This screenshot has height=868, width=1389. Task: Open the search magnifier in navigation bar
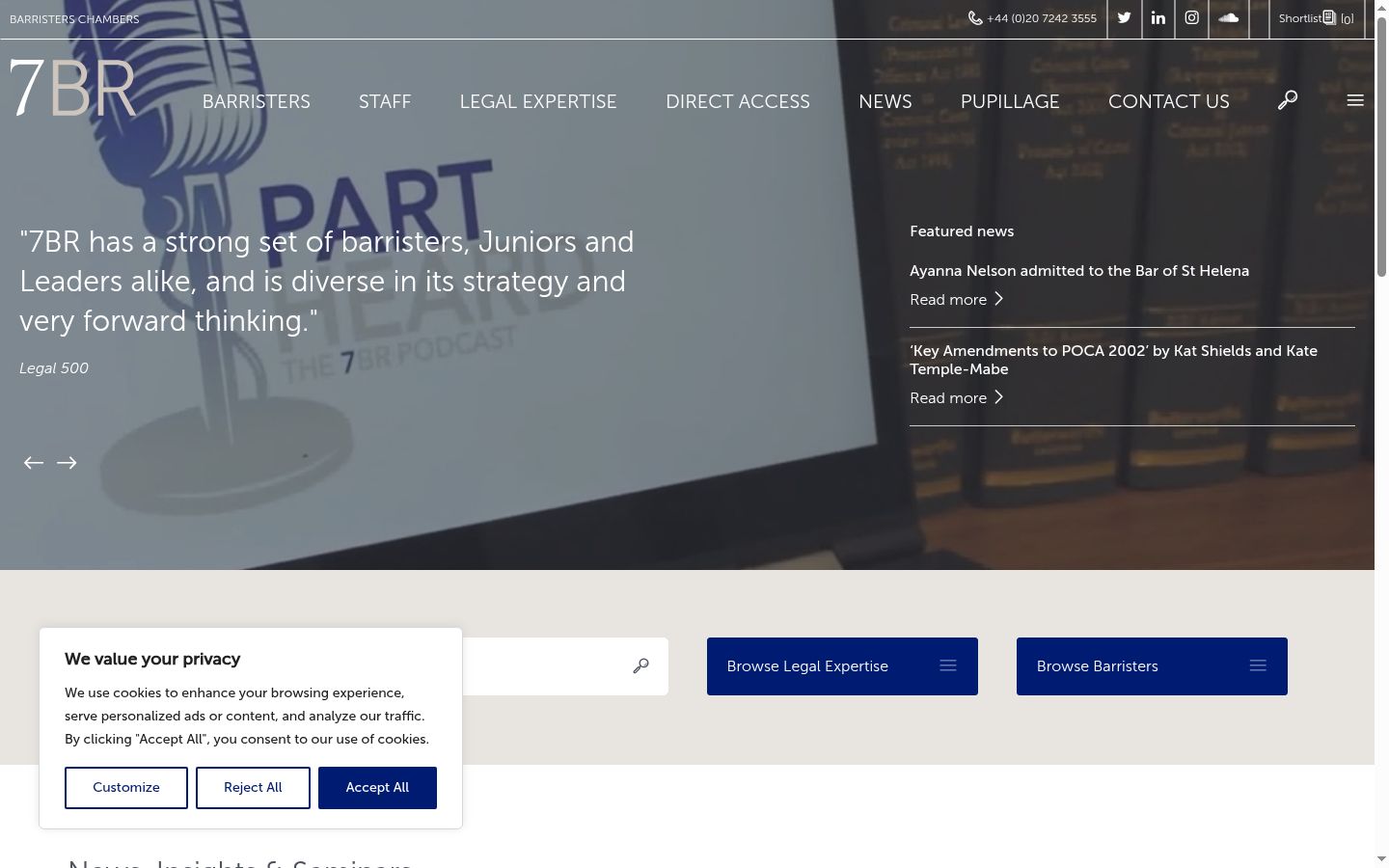pyautogui.click(x=1288, y=100)
